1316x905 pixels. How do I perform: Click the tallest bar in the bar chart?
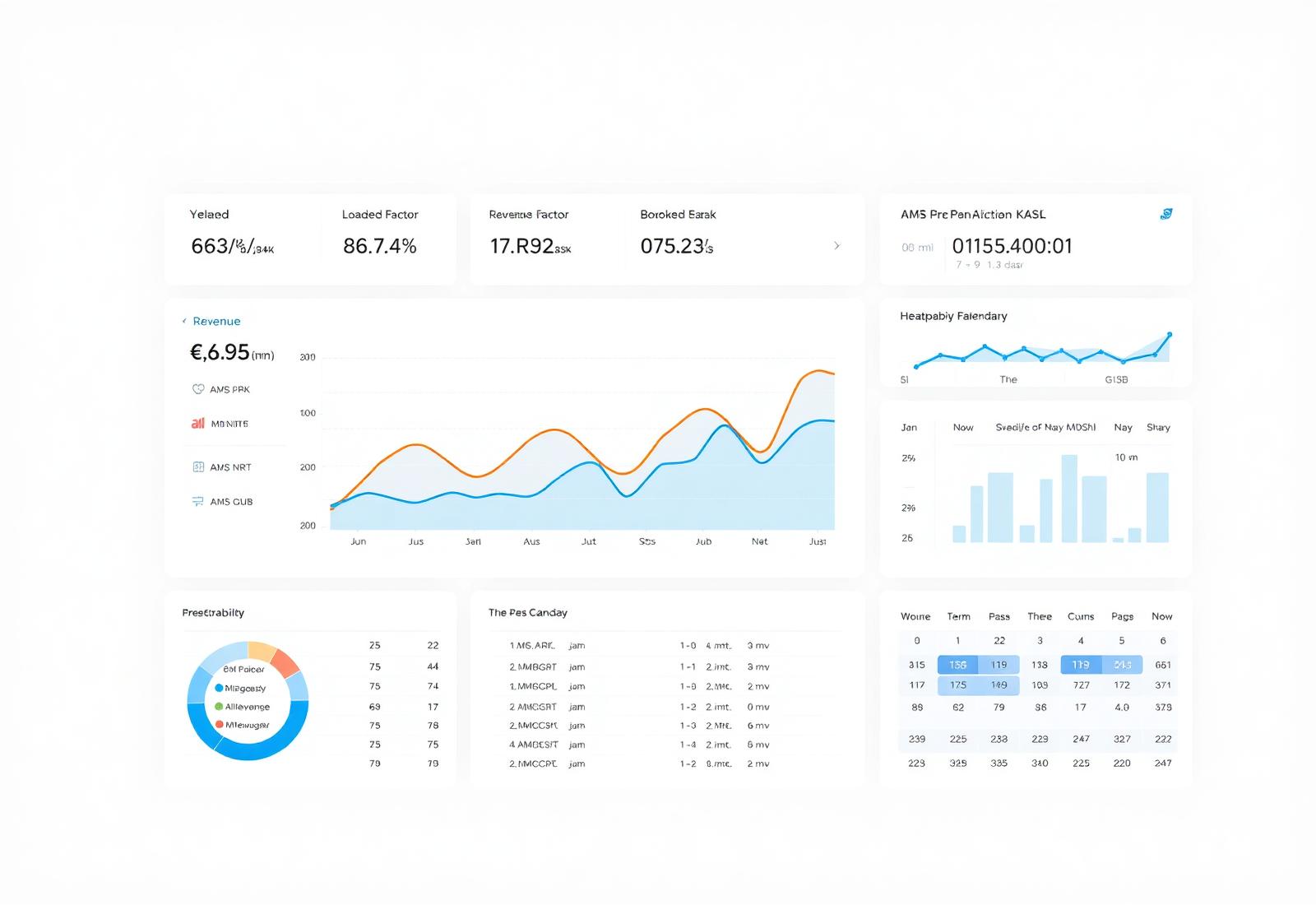click(1069, 499)
